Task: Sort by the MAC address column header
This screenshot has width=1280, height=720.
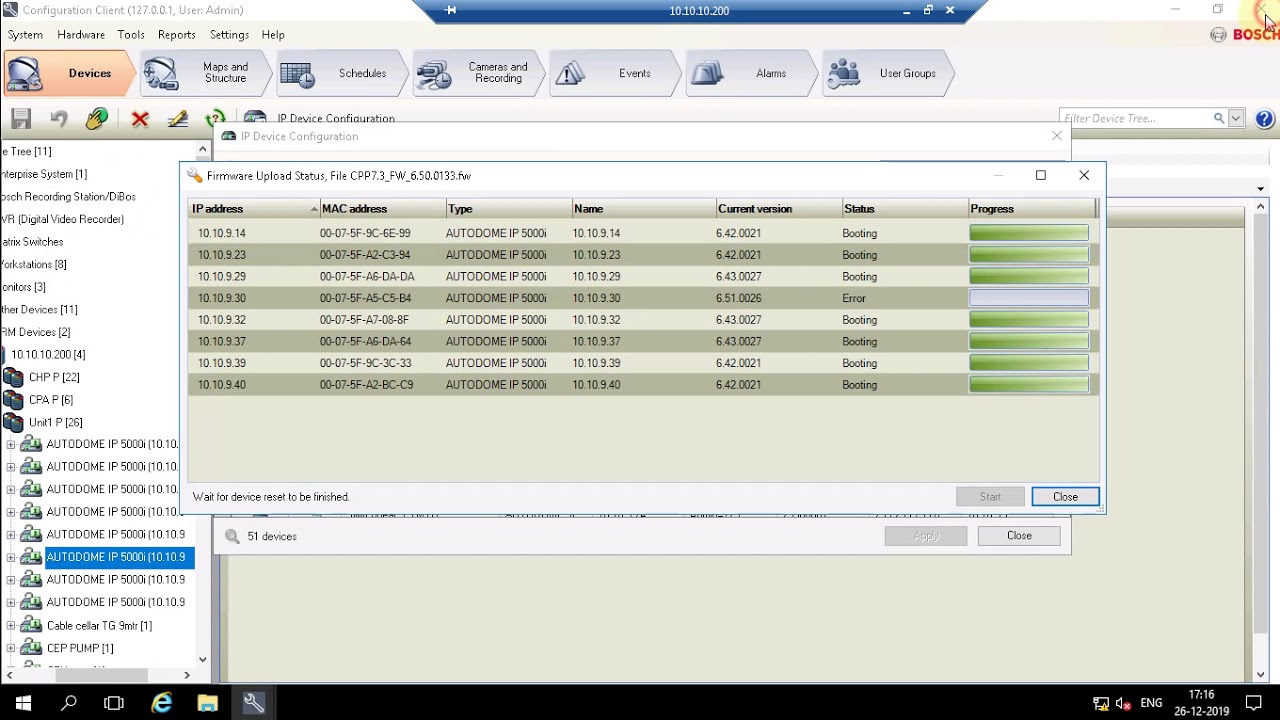Action: click(x=382, y=209)
